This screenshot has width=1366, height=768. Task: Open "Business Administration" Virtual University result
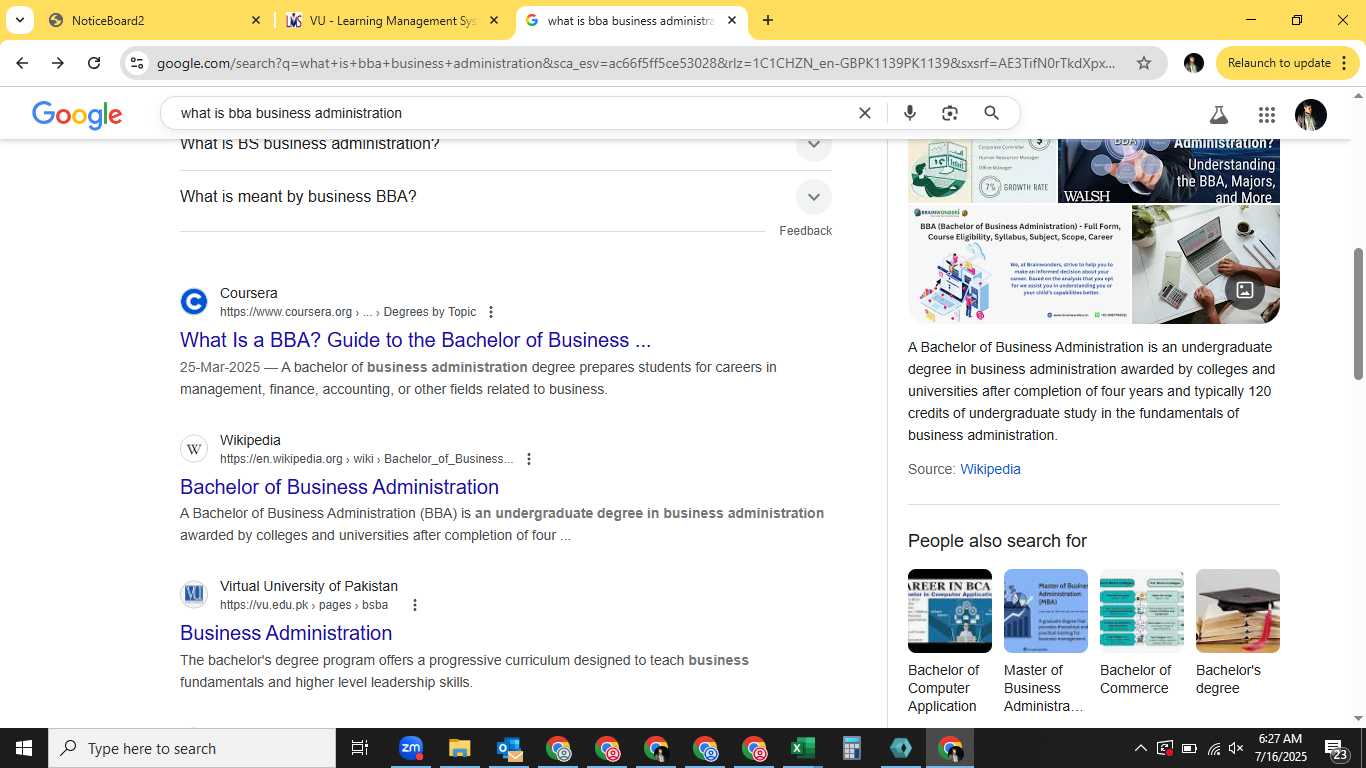pos(286,633)
